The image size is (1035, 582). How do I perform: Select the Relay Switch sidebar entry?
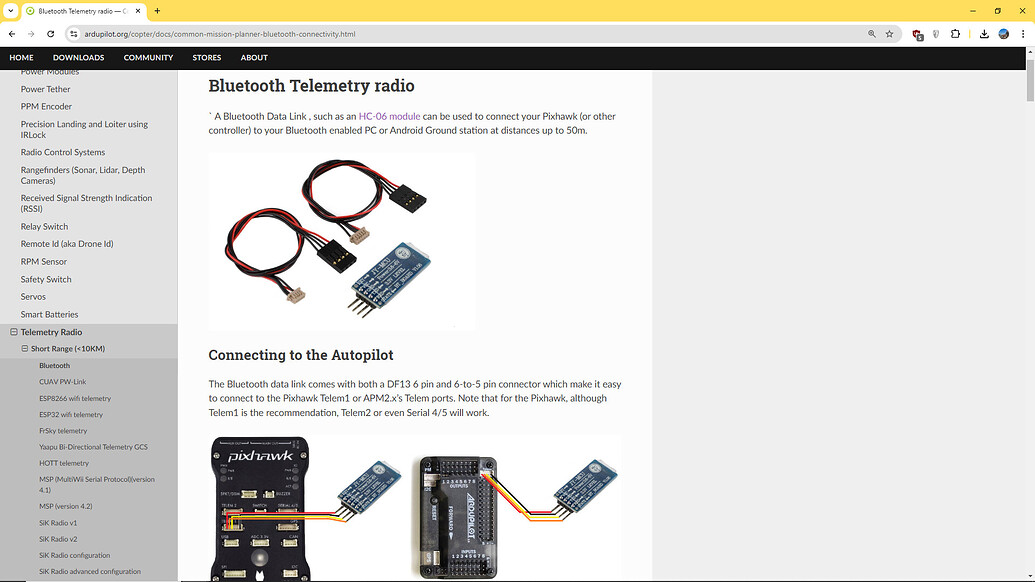click(x=43, y=226)
